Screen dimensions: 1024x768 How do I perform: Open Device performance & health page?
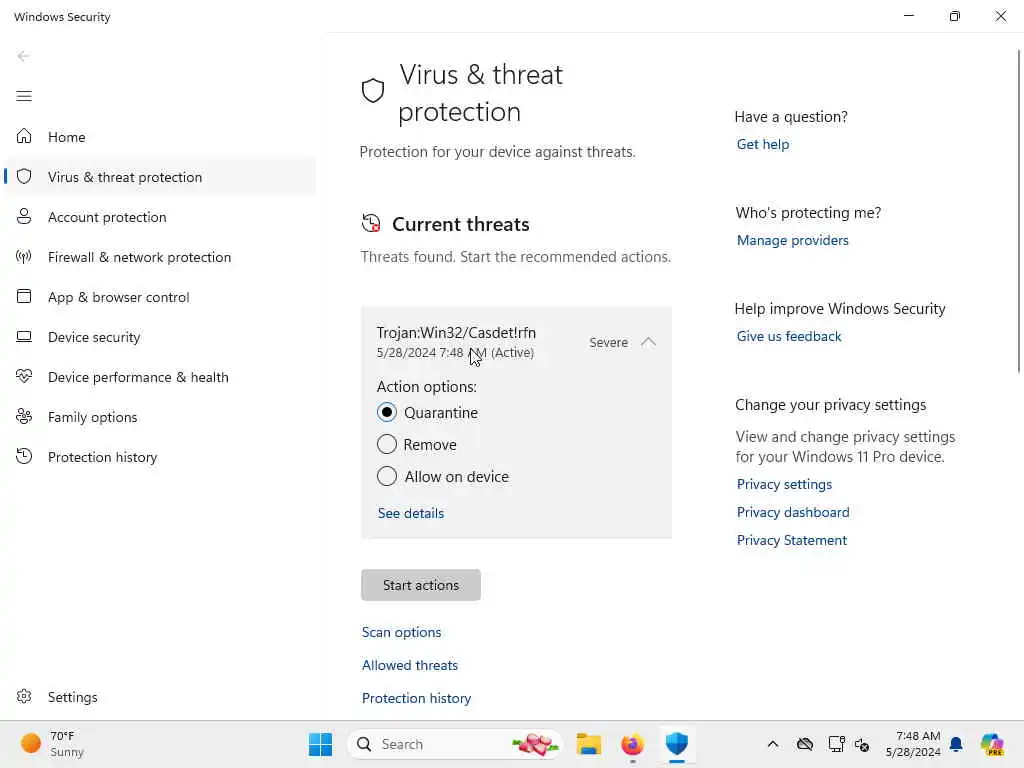[x=160, y=377]
